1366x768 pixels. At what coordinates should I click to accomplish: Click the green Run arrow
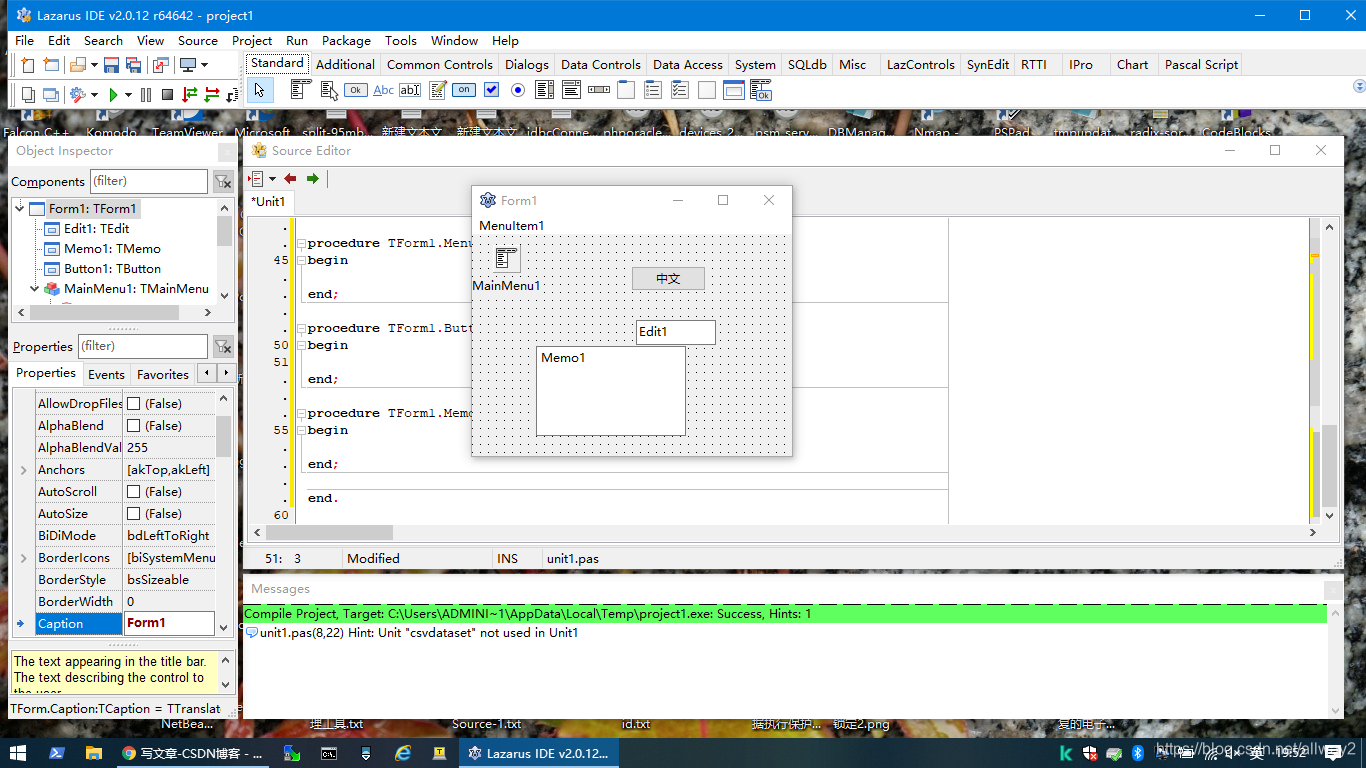coord(113,95)
